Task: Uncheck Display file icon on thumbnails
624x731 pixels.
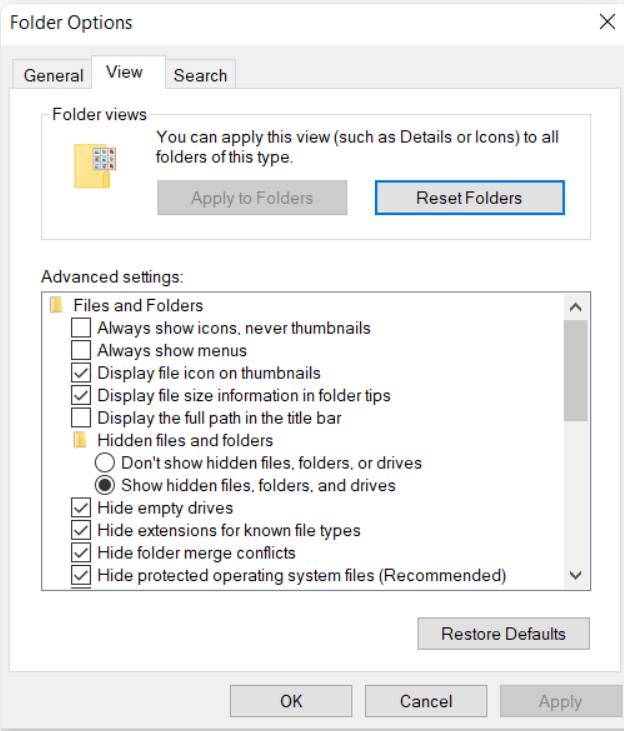Action: coord(81,372)
